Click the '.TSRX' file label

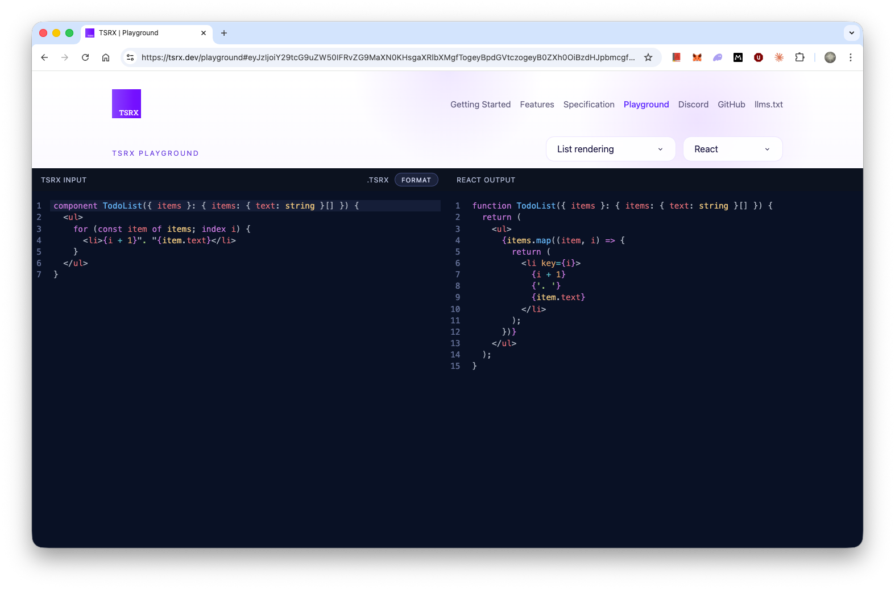tap(377, 180)
